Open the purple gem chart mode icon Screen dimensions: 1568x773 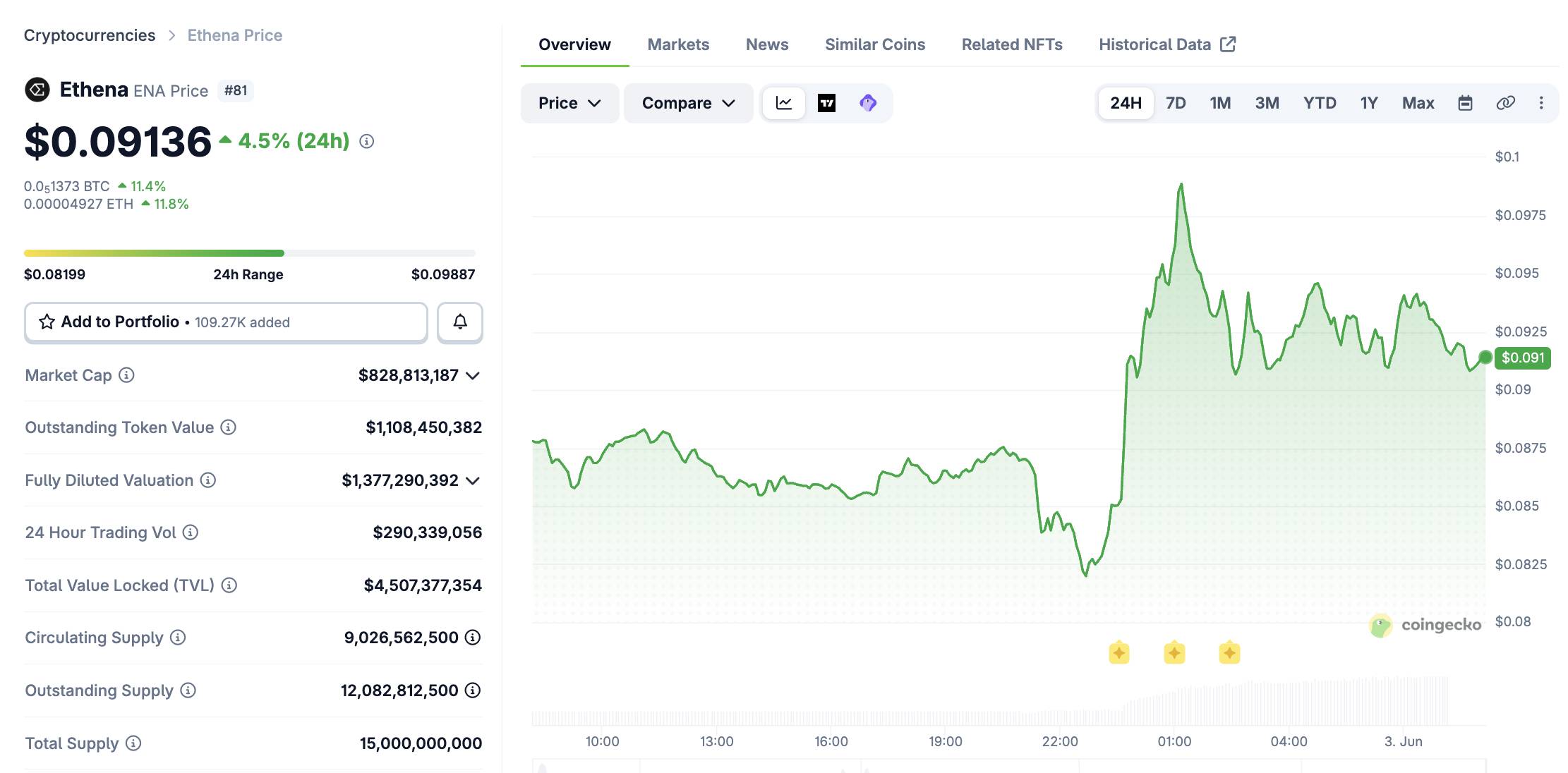868,103
